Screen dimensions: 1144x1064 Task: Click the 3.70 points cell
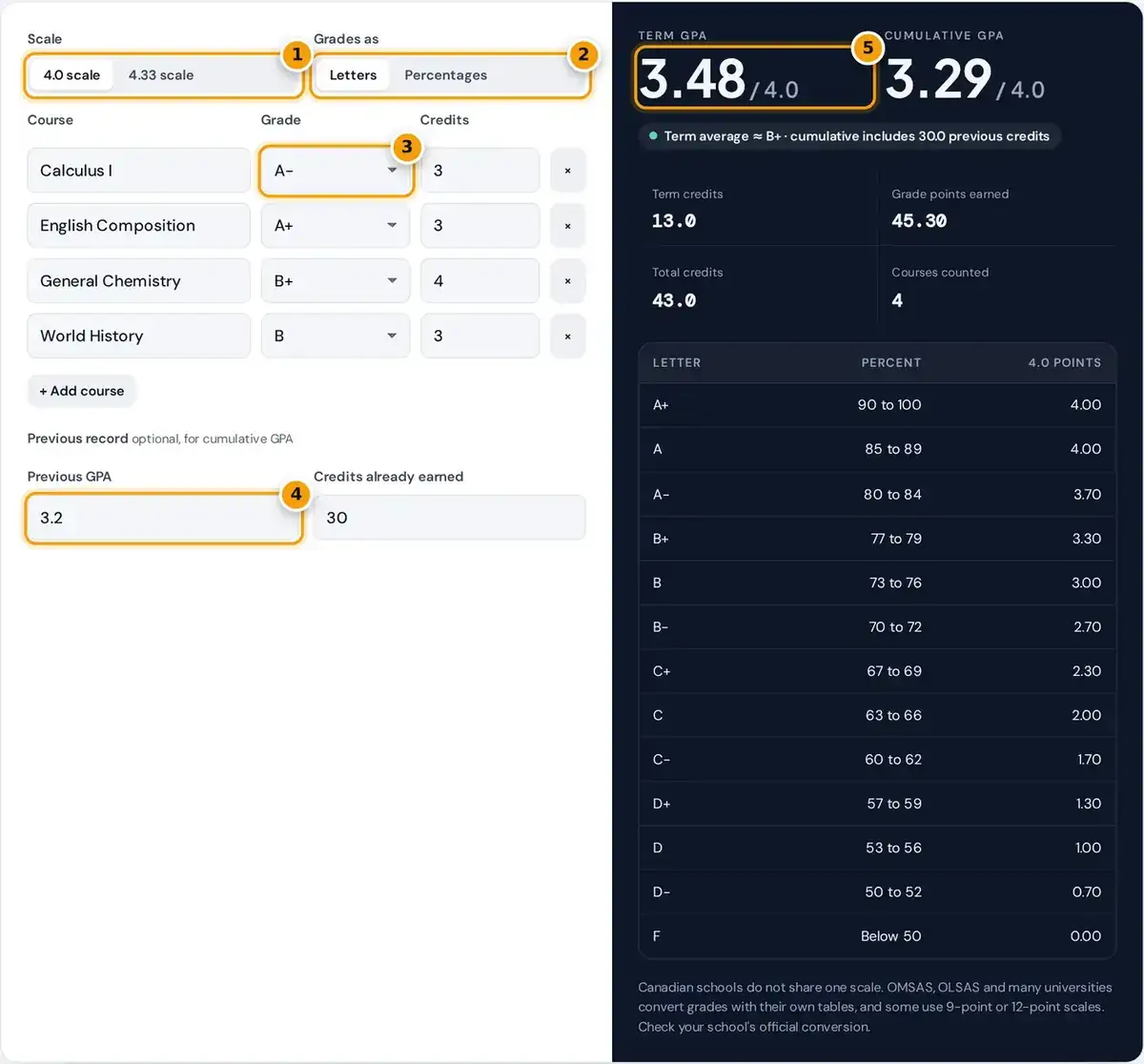1086,494
